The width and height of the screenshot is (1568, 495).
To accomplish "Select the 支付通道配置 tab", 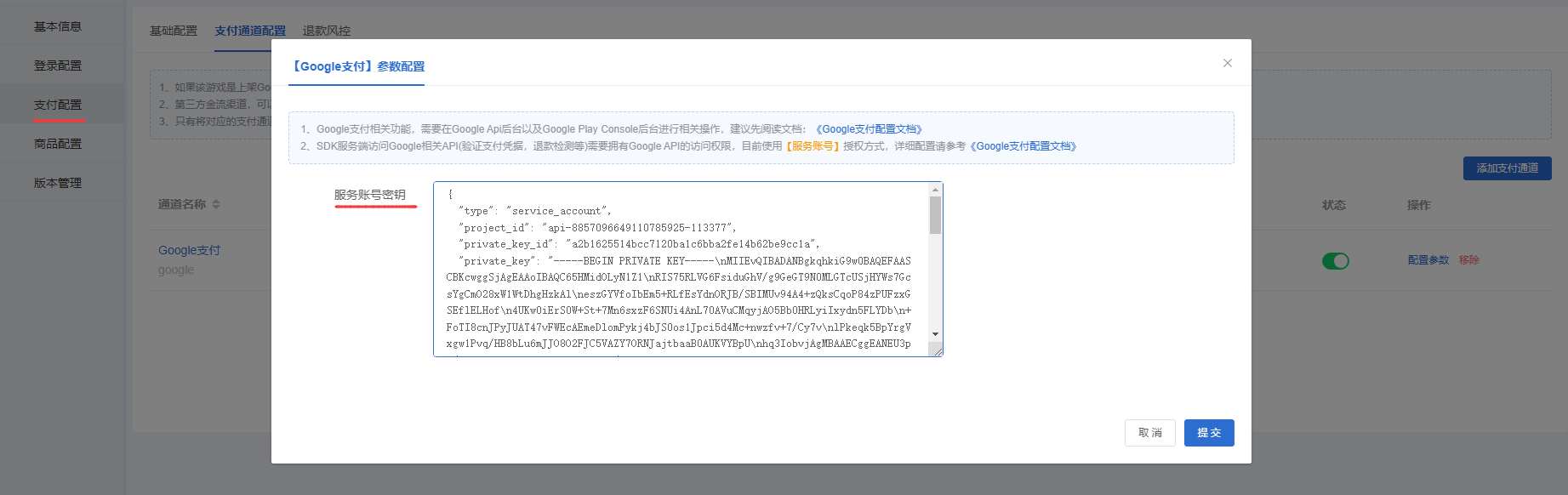I will 250,31.
